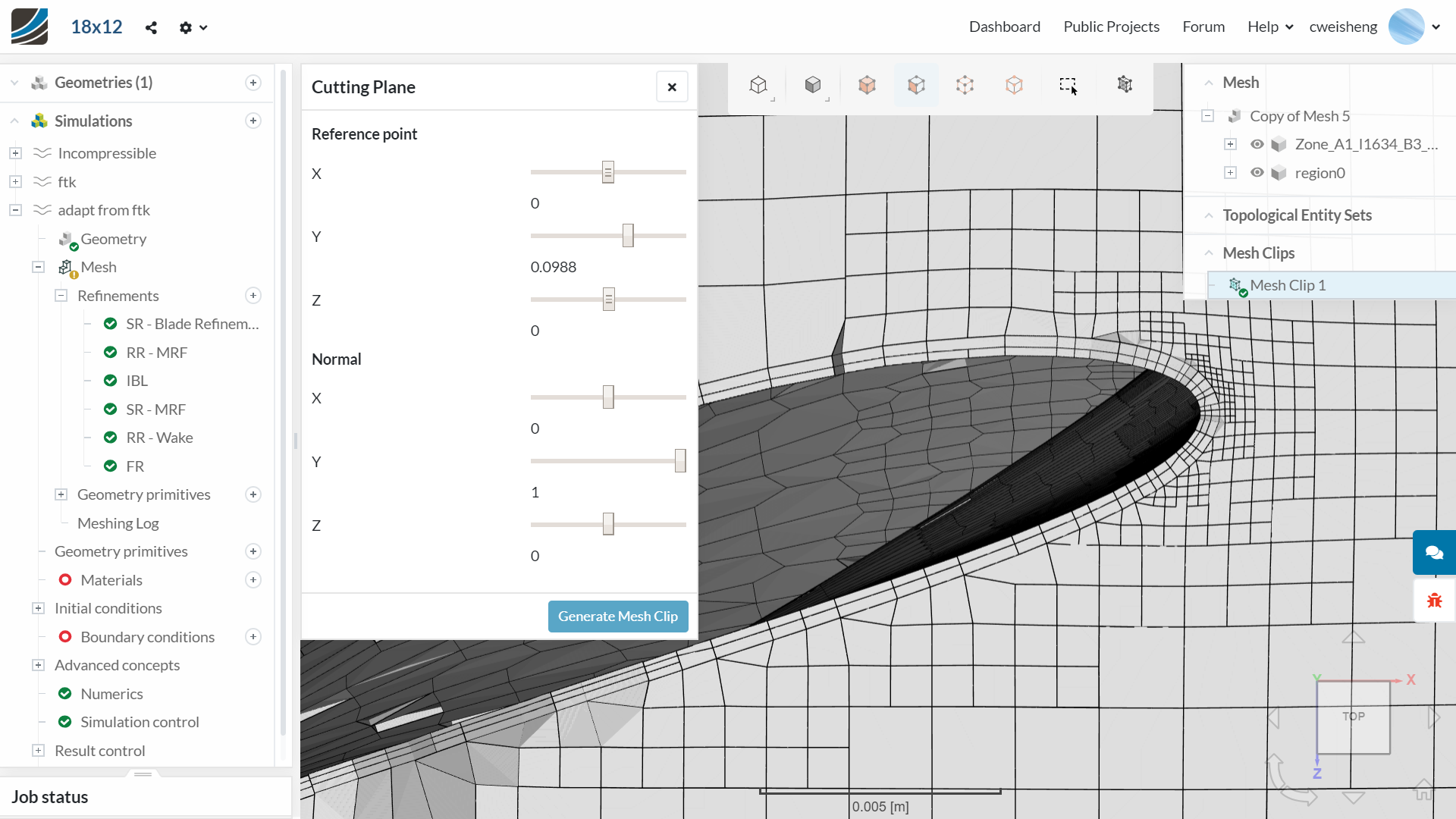Open the settings gear dropdown

click(x=193, y=27)
